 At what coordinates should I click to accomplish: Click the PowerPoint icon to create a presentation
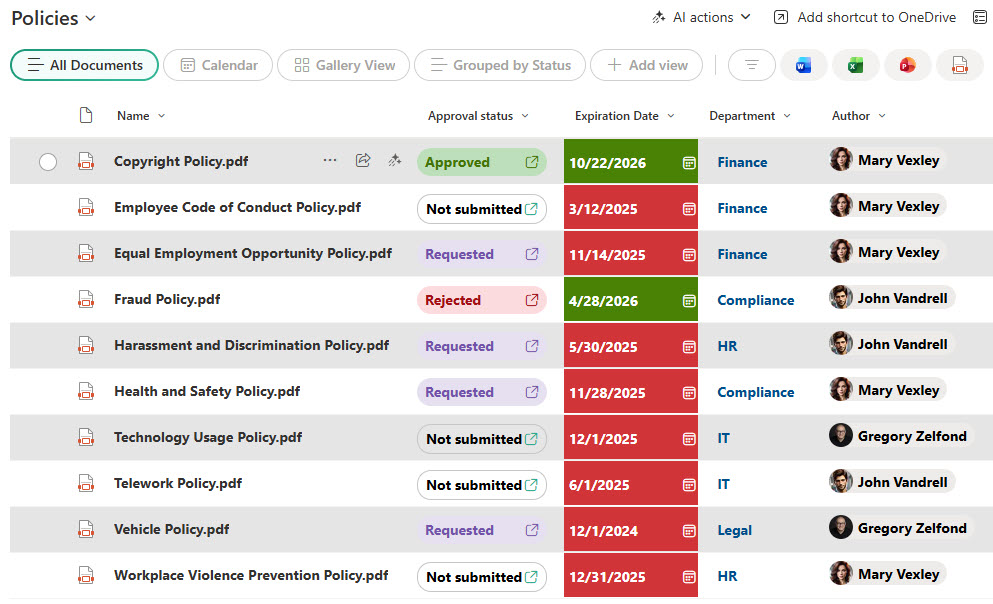click(x=908, y=64)
